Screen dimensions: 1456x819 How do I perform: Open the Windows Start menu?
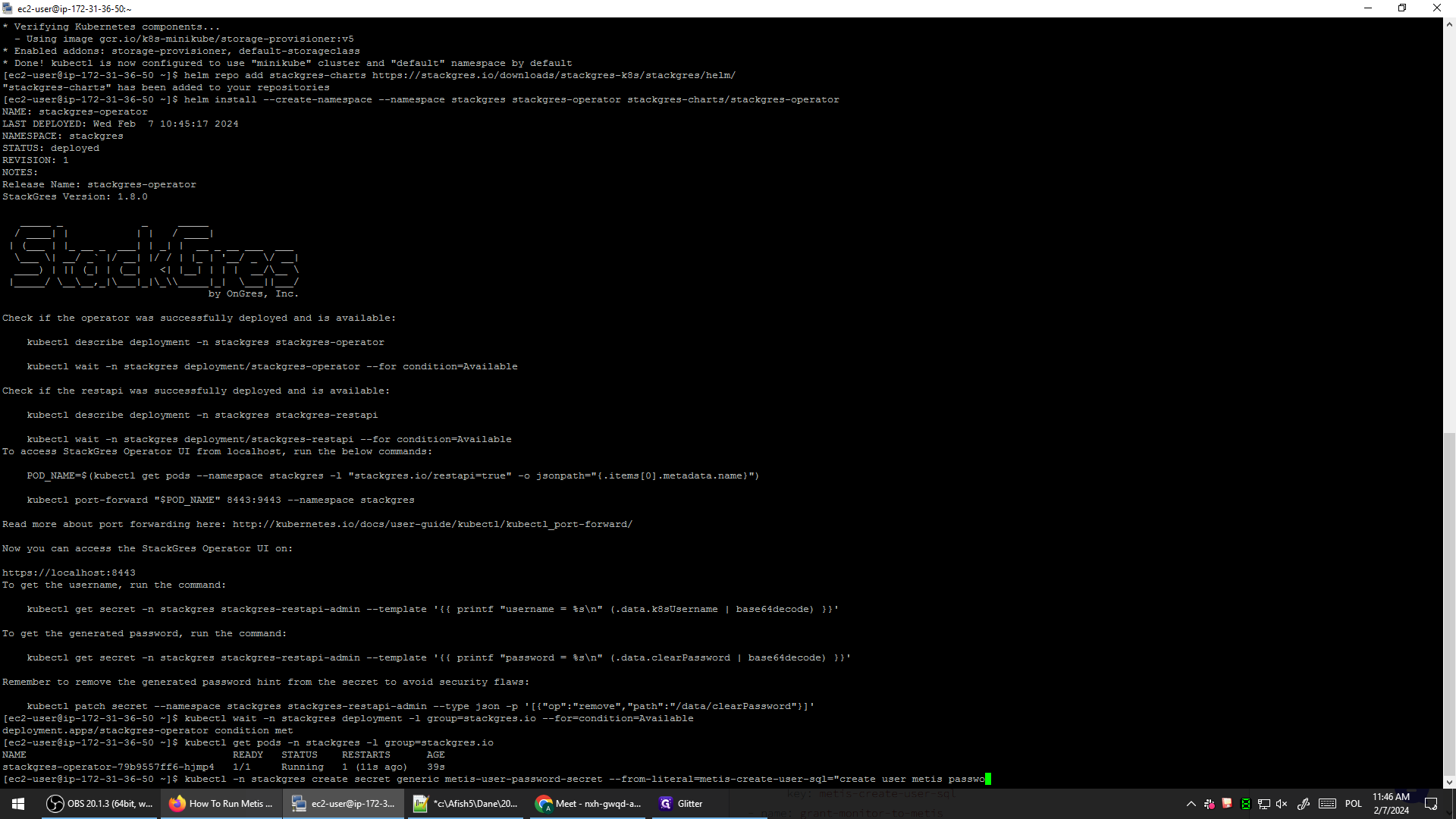click(18, 804)
